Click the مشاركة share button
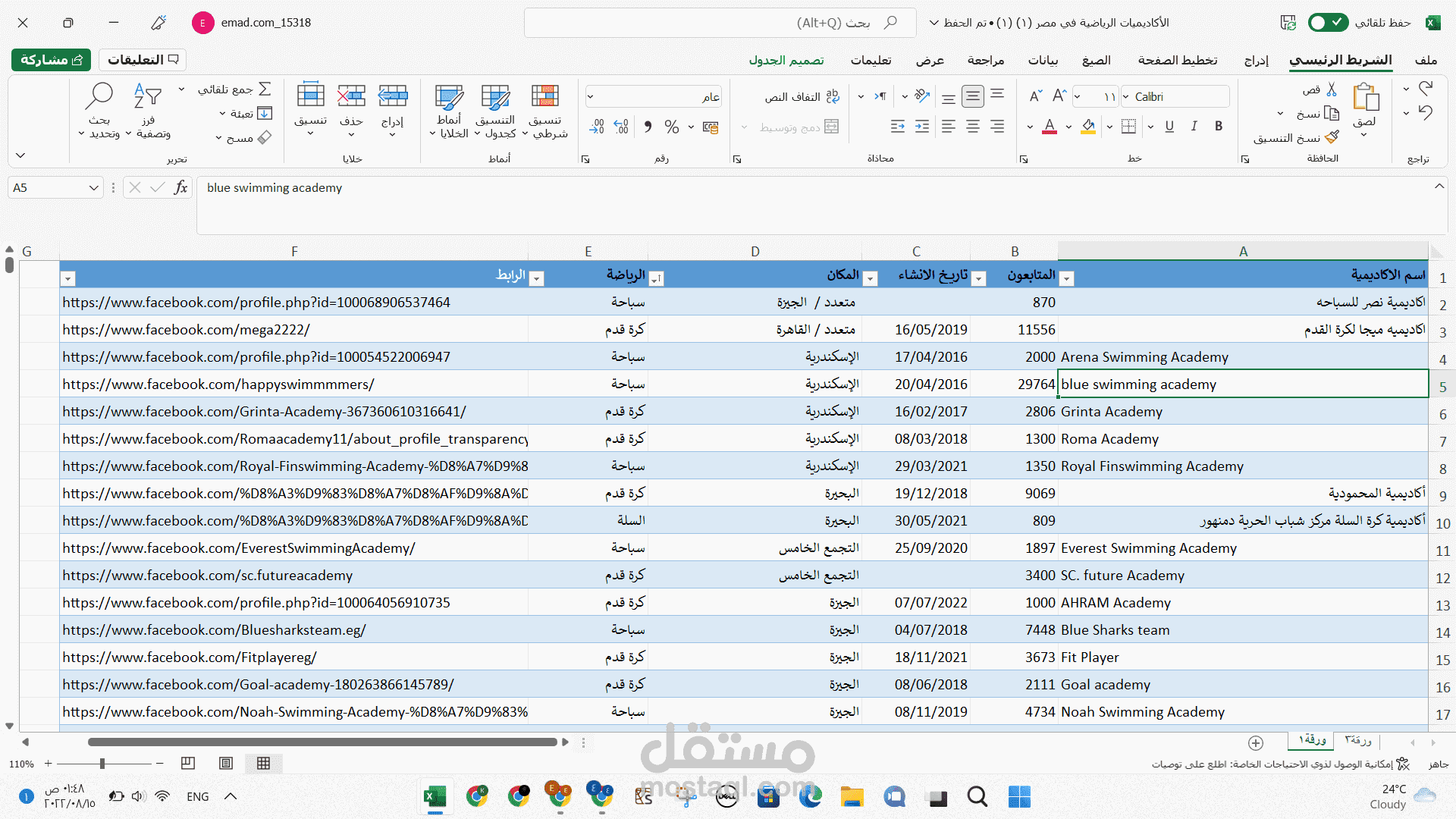The image size is (1456, 819). 51,60
